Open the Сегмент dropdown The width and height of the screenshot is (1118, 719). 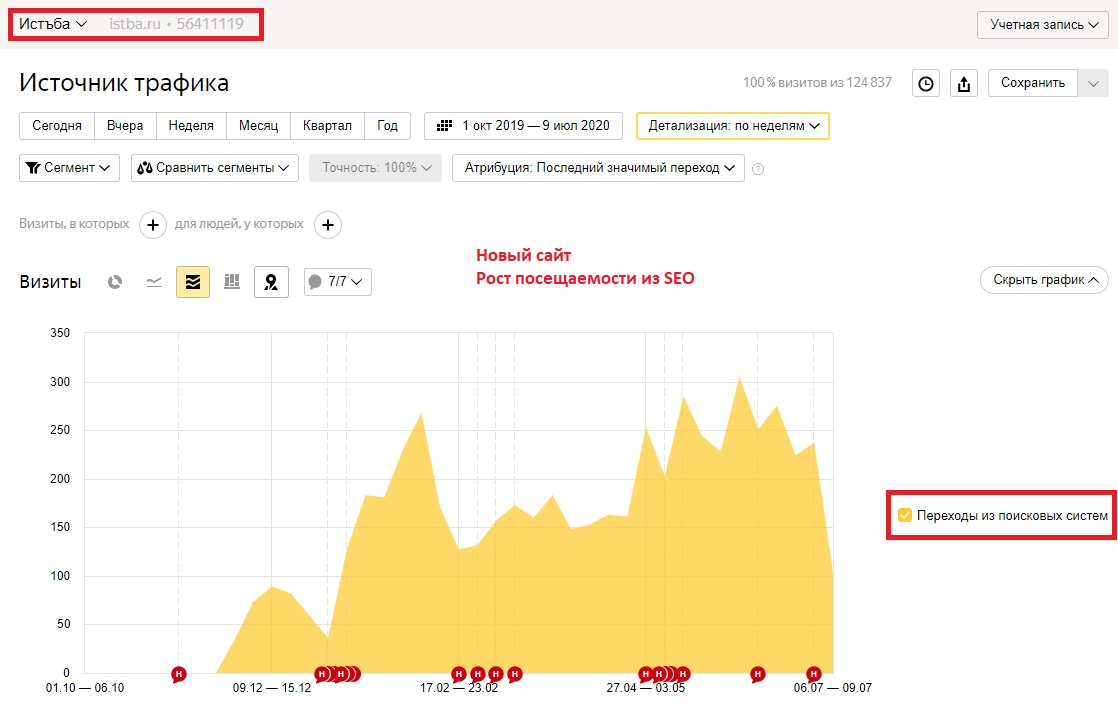(x=69, y=168)
